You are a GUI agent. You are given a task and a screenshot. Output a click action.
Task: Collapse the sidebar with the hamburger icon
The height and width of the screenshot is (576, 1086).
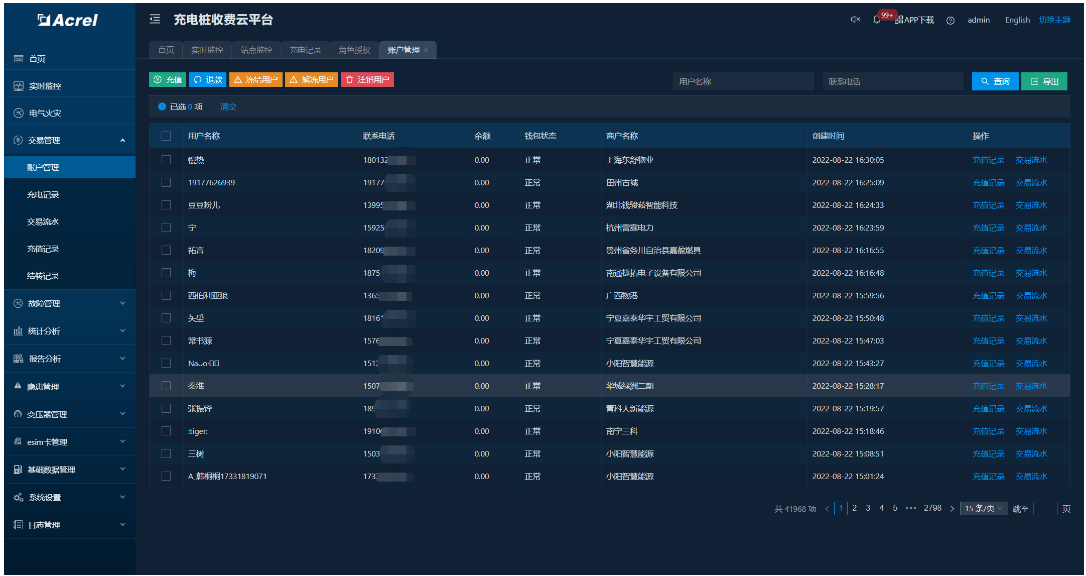click(x=155, y=19)
